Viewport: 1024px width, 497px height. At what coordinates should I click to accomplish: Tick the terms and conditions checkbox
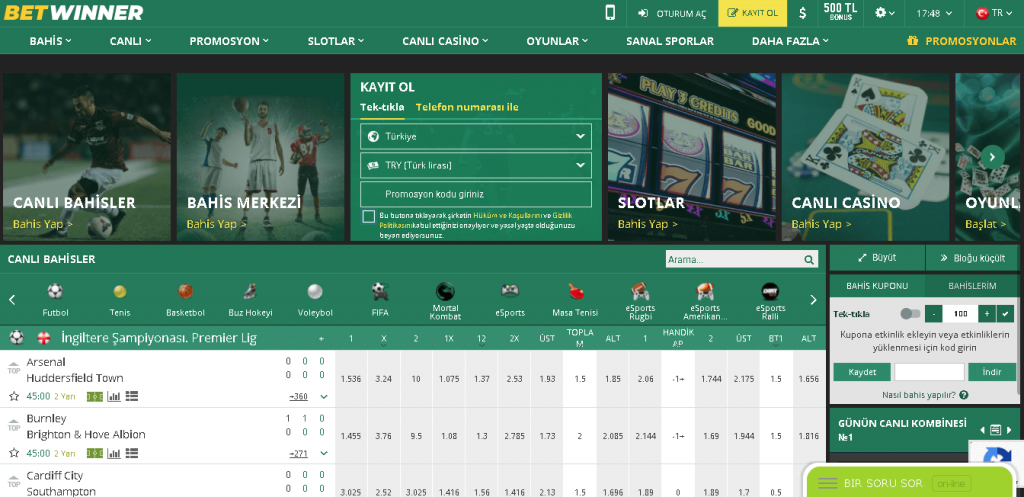pyautogui.click(x=368, y=217)
